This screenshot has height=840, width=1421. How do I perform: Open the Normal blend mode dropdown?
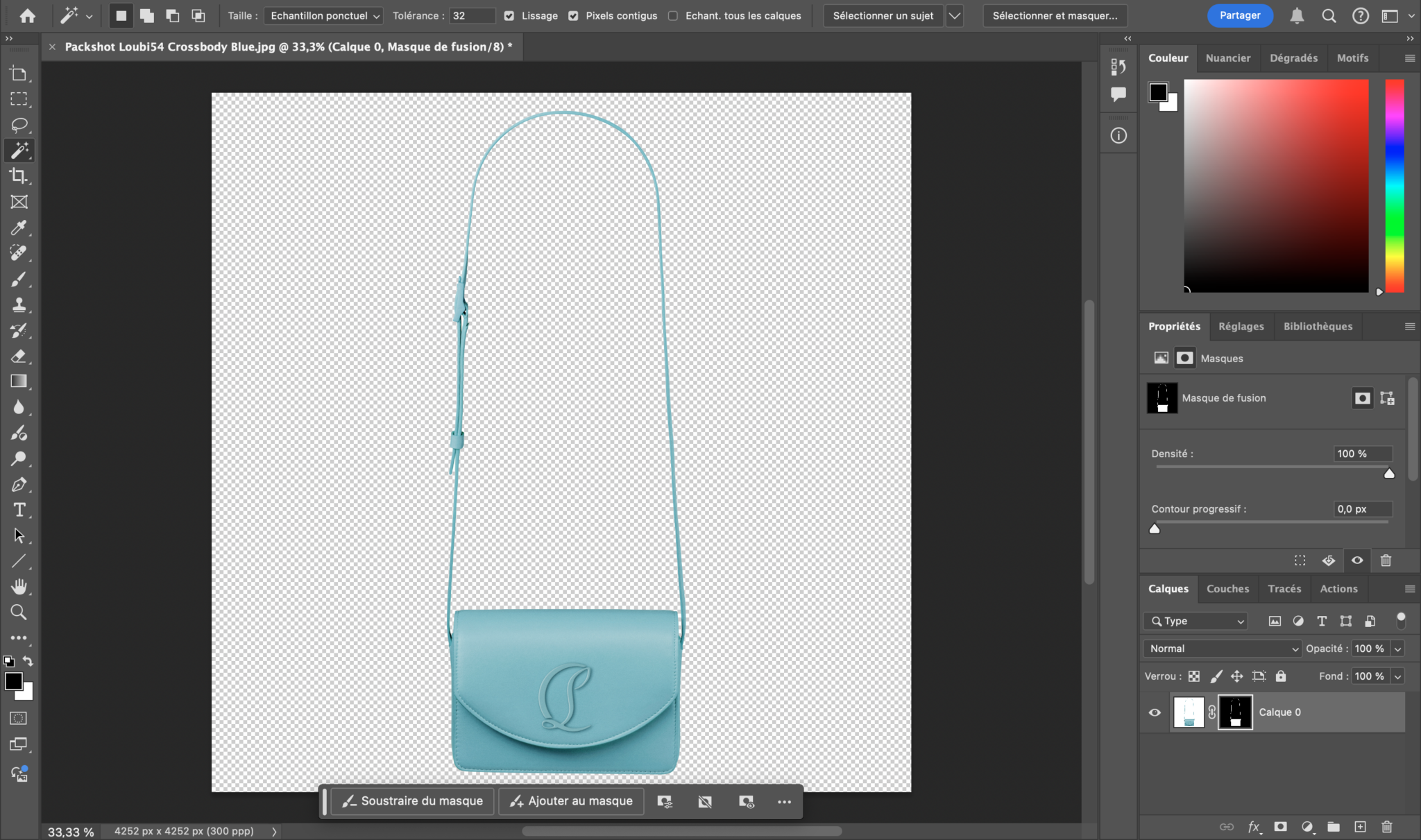[x=1222, y=649]
